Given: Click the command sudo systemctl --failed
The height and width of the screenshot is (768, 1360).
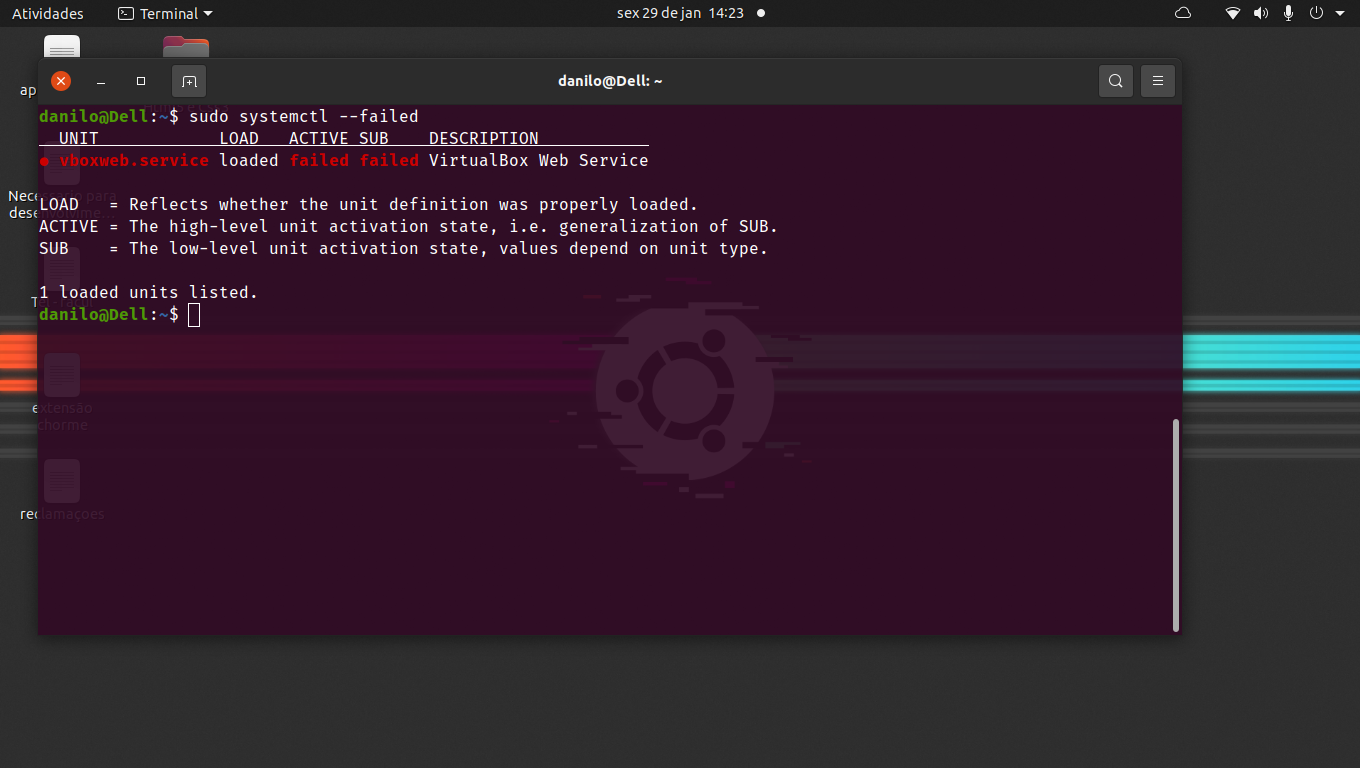Looking at the screenshot, I should [x=304, y=116].
